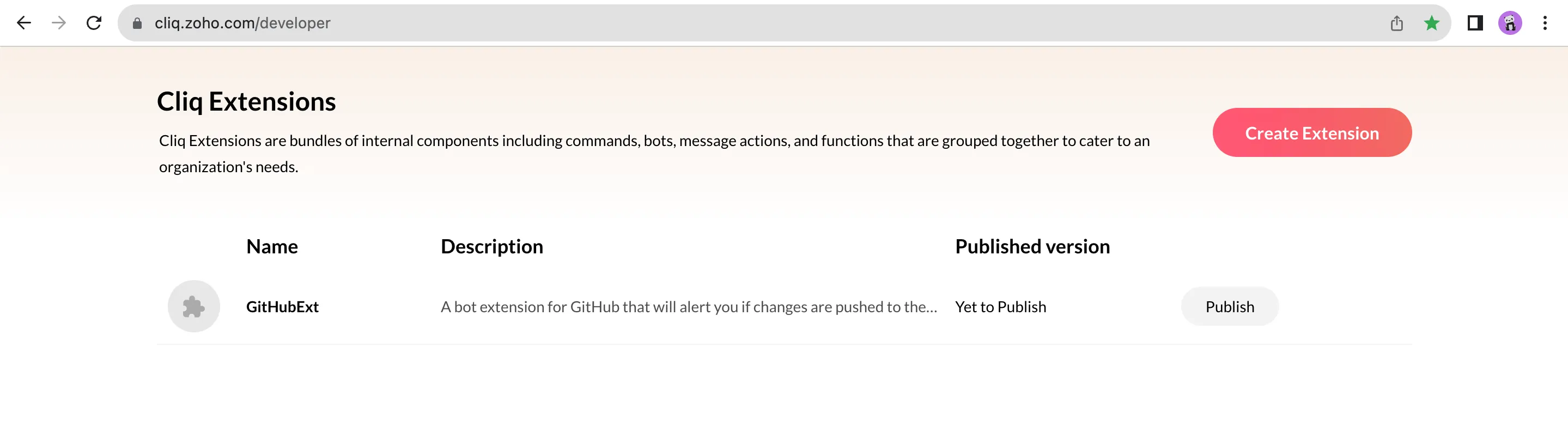Open the GitHubExt extension name
Screen dimensions: 1568x437
282,307
